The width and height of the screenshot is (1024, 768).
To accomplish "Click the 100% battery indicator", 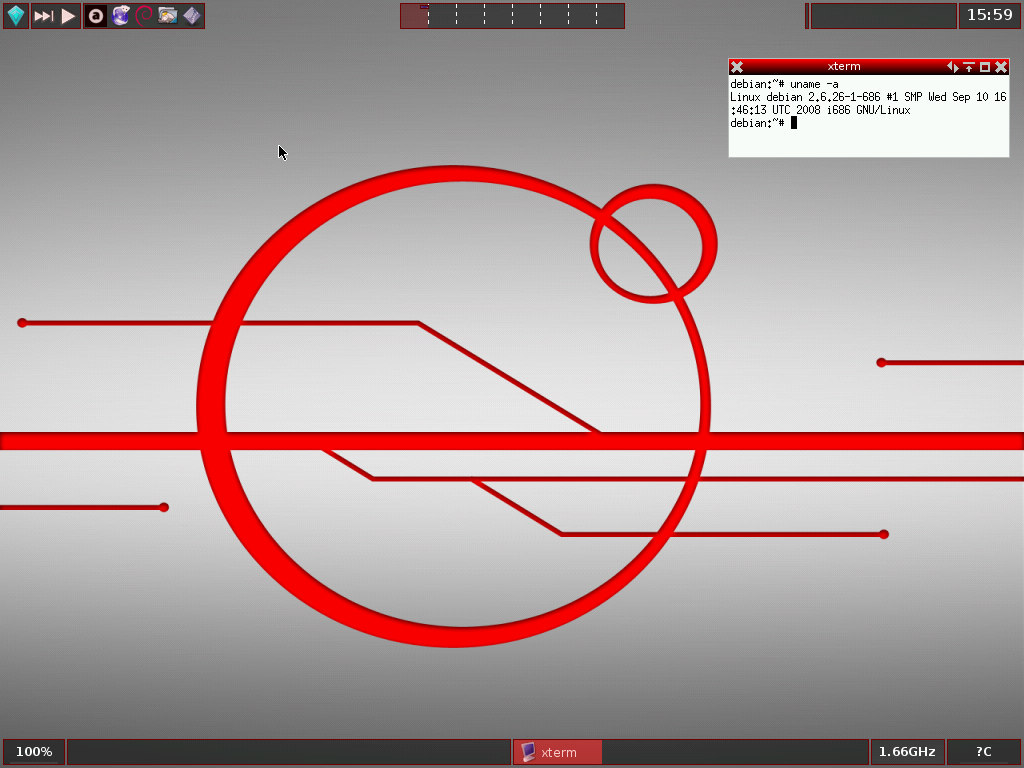I will pos(34,752).
